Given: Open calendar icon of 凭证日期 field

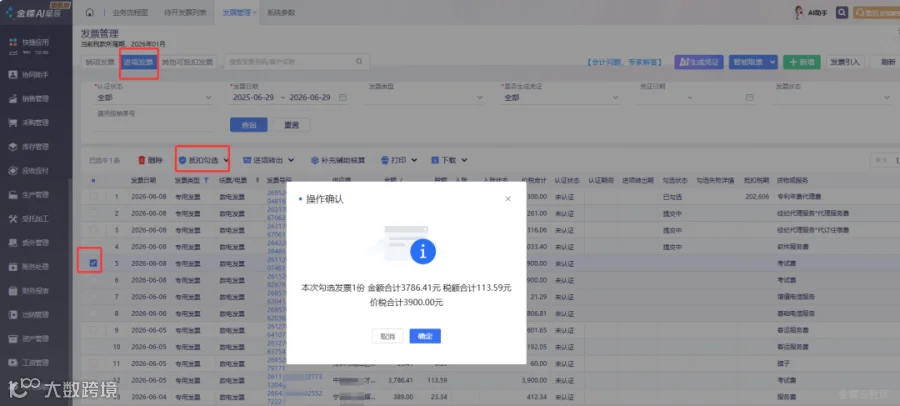Looking at the screenshot, I should pyautogui.click(x=749, y=98).
